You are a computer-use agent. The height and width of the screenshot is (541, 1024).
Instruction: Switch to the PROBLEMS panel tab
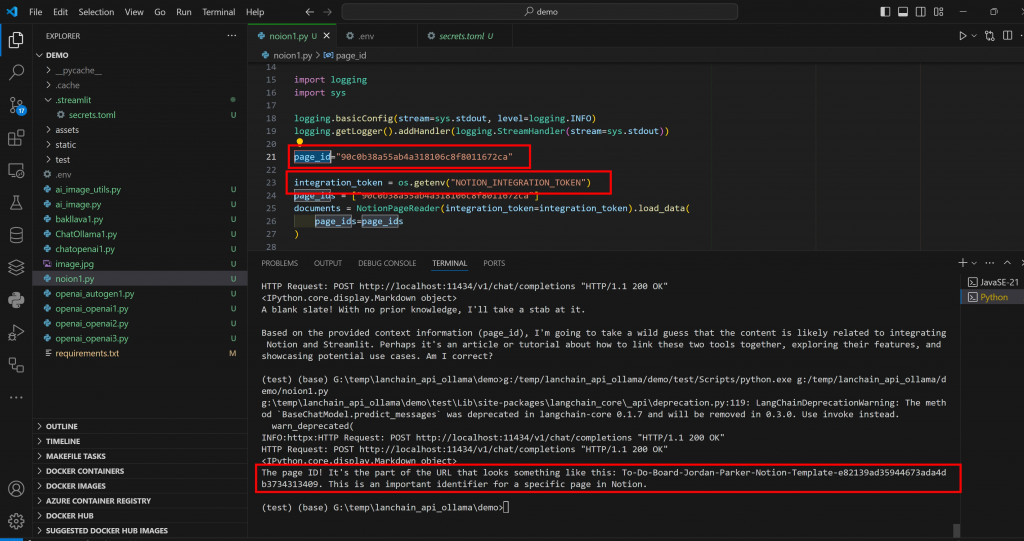[x=280, y=263]
